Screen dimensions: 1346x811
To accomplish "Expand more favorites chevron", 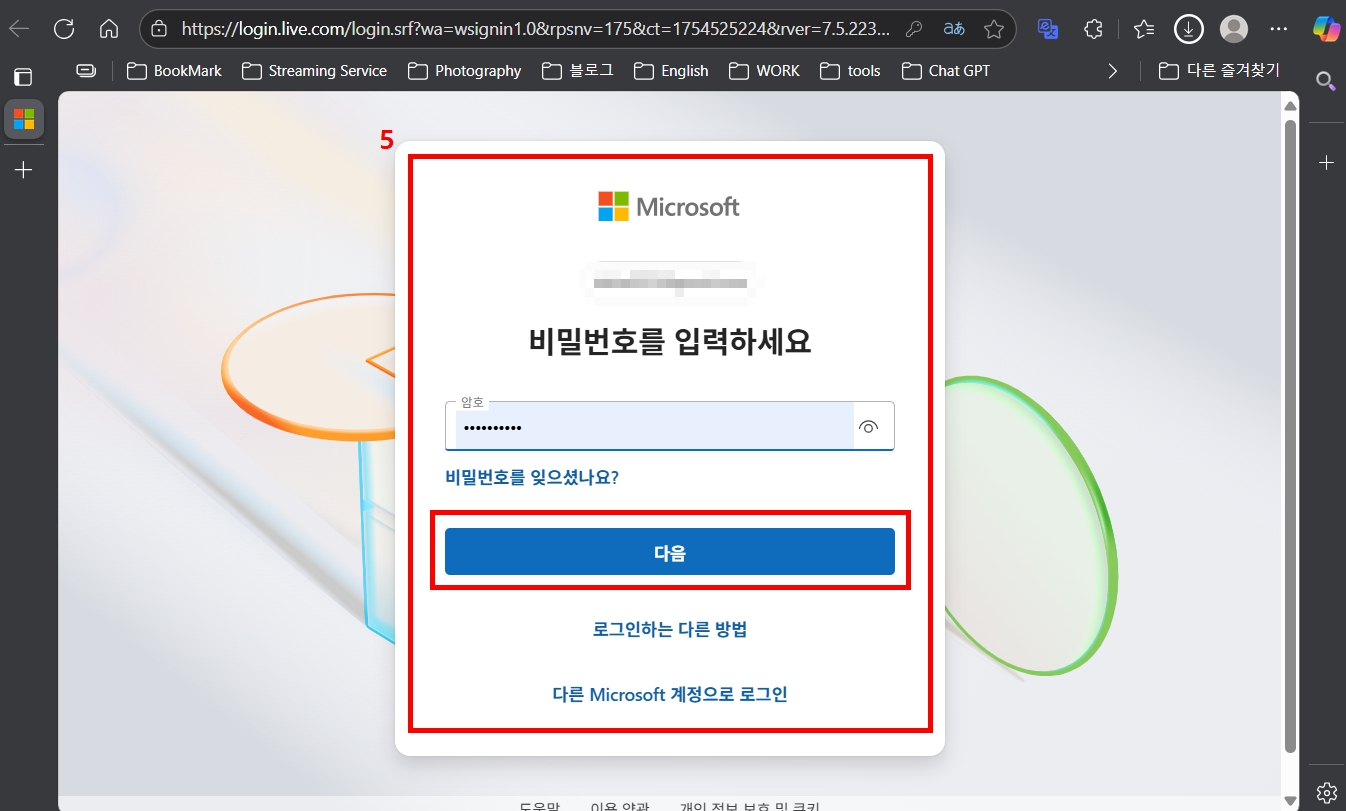I will 1112,70.
